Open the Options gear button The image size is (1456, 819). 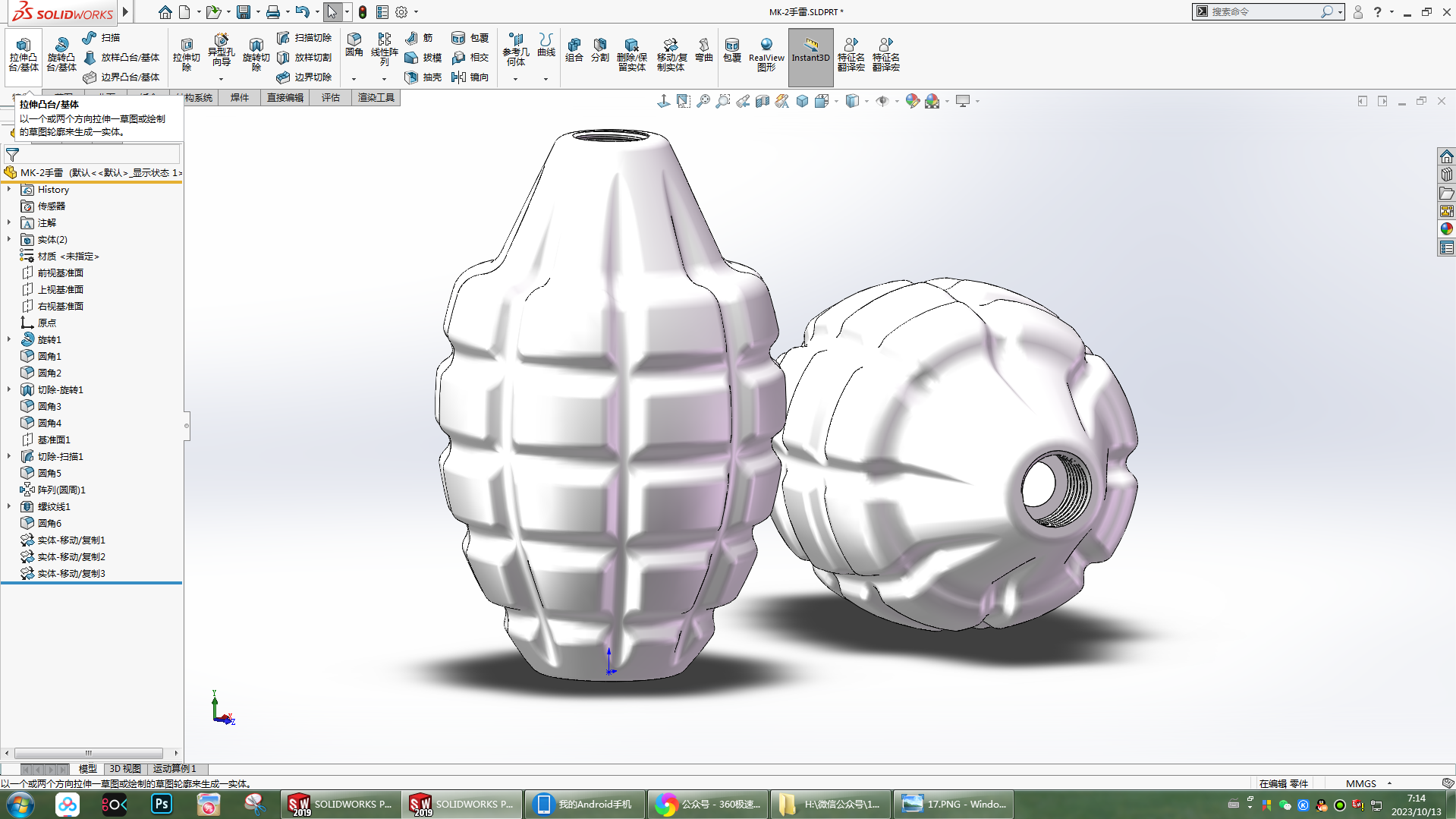click(x=401, y=12)
